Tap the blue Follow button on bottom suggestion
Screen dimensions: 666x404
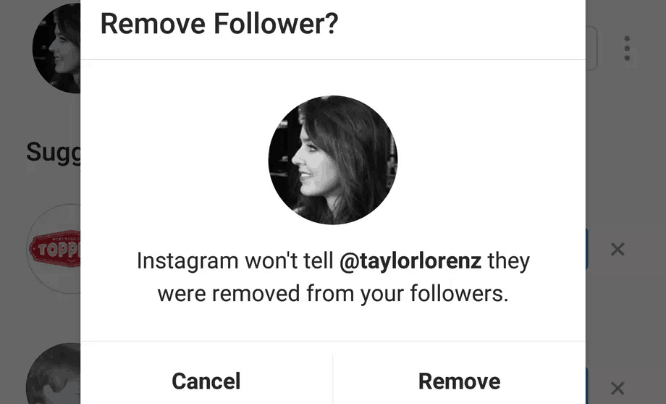[588, 385]
